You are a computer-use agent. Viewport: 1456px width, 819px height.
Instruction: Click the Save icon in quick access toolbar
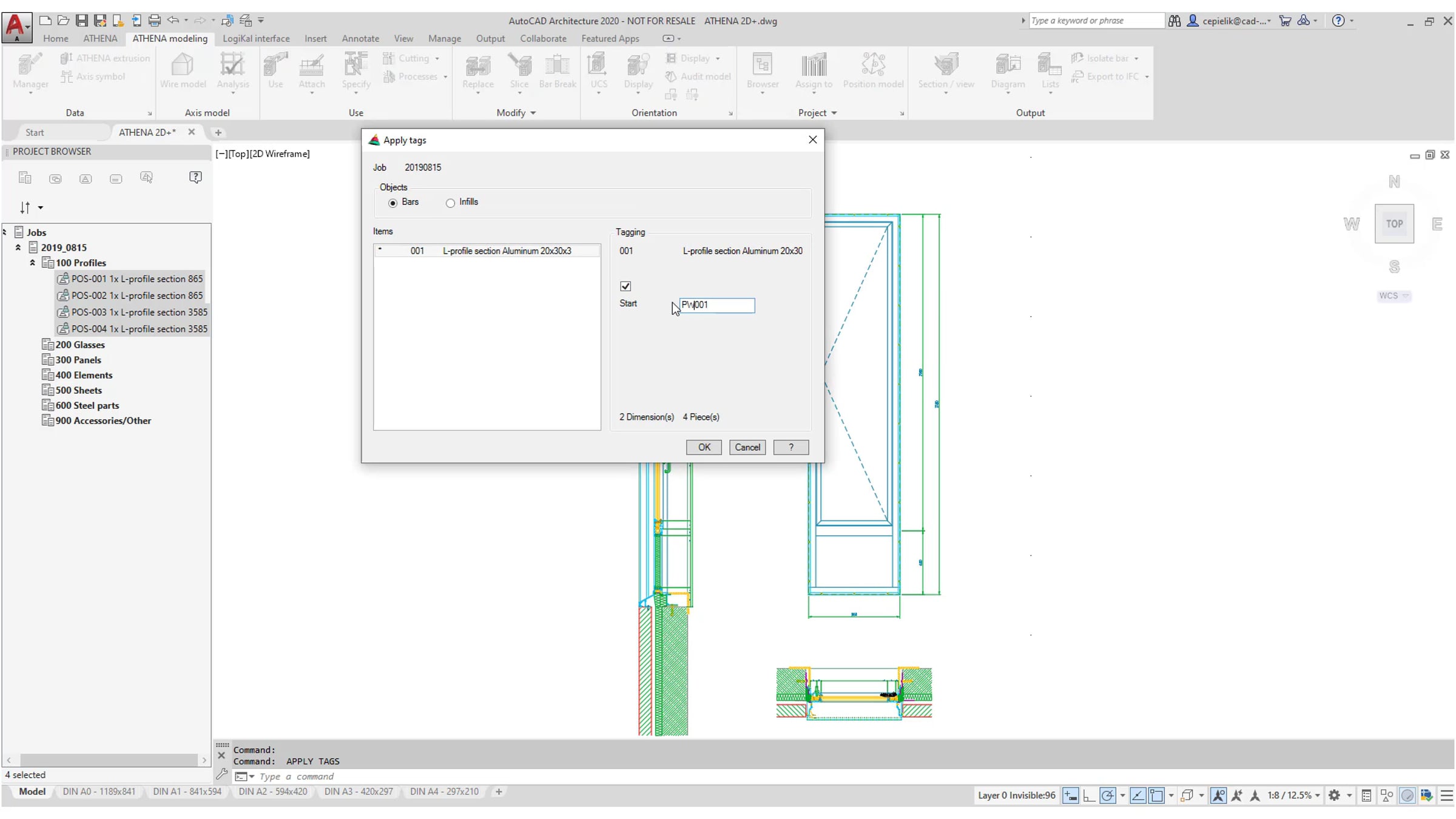tap(81, 21)
